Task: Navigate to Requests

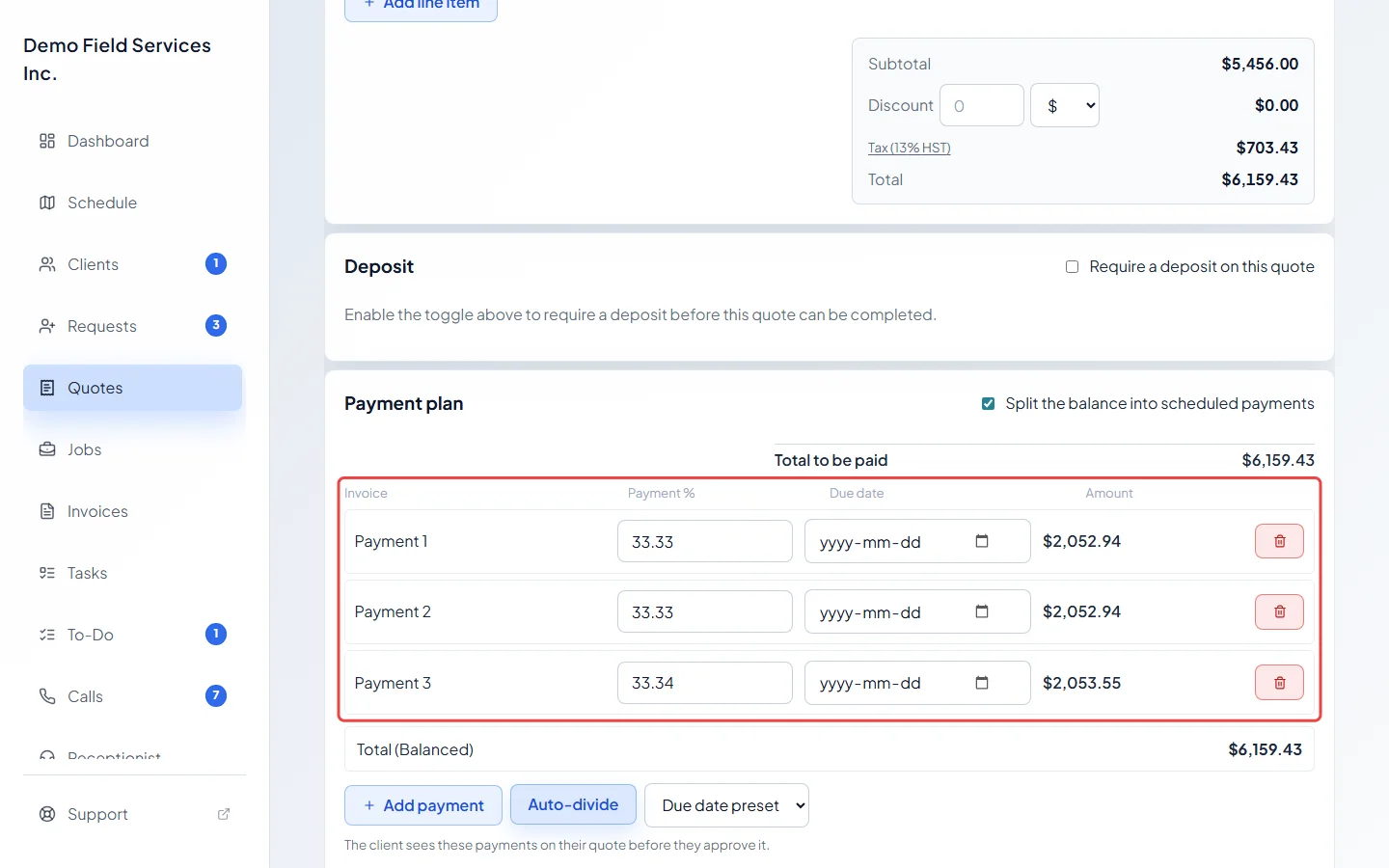Action: 132,326
